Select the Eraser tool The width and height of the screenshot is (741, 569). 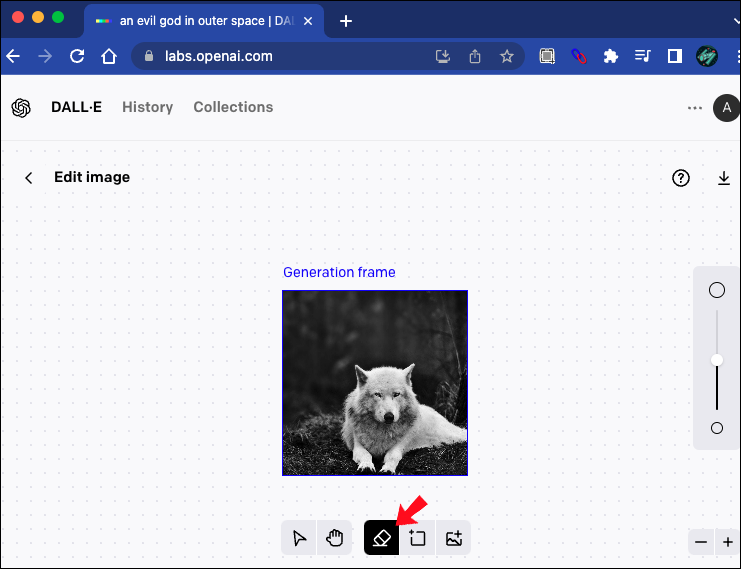pyautogui.click(x=381, y=538)
